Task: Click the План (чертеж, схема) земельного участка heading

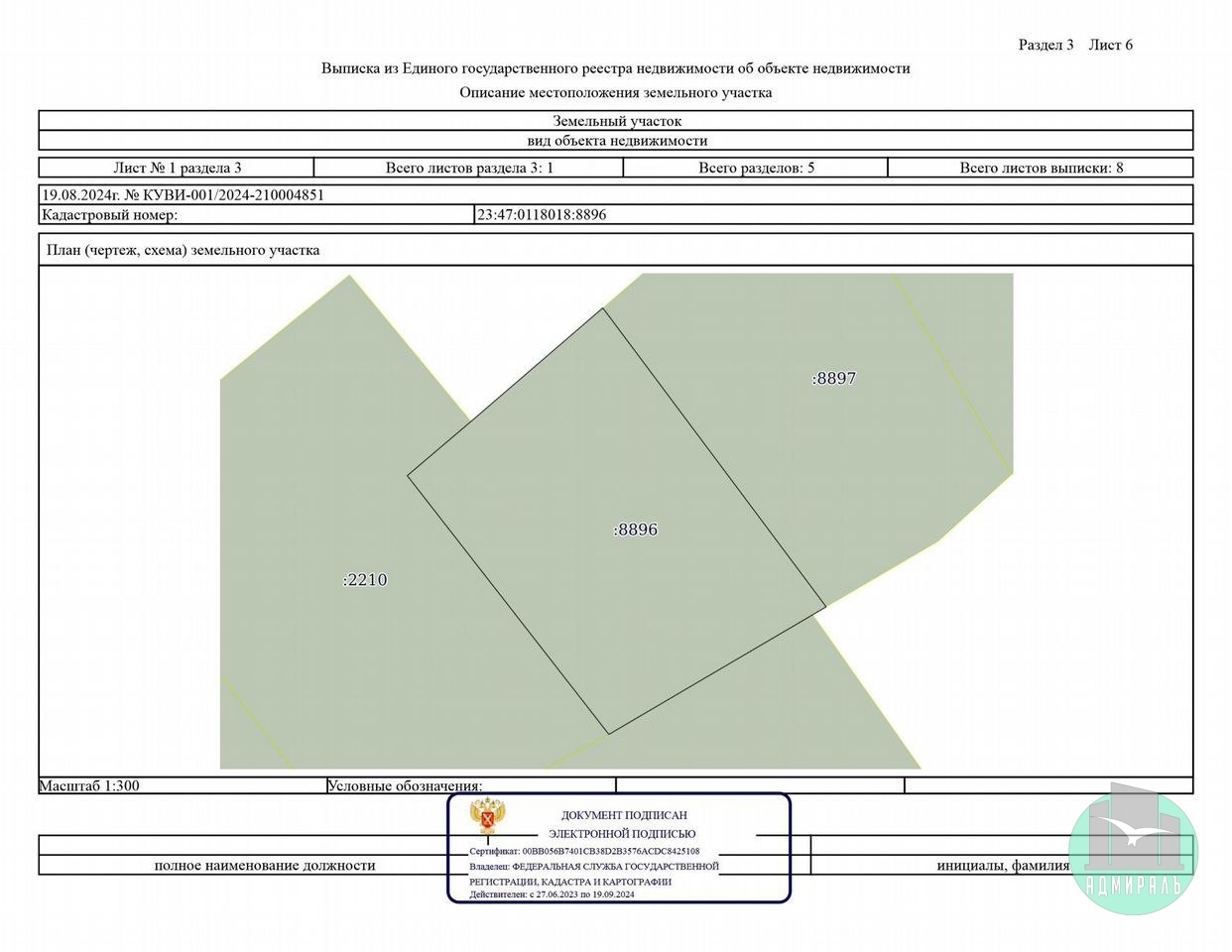Action: (183, 250)
